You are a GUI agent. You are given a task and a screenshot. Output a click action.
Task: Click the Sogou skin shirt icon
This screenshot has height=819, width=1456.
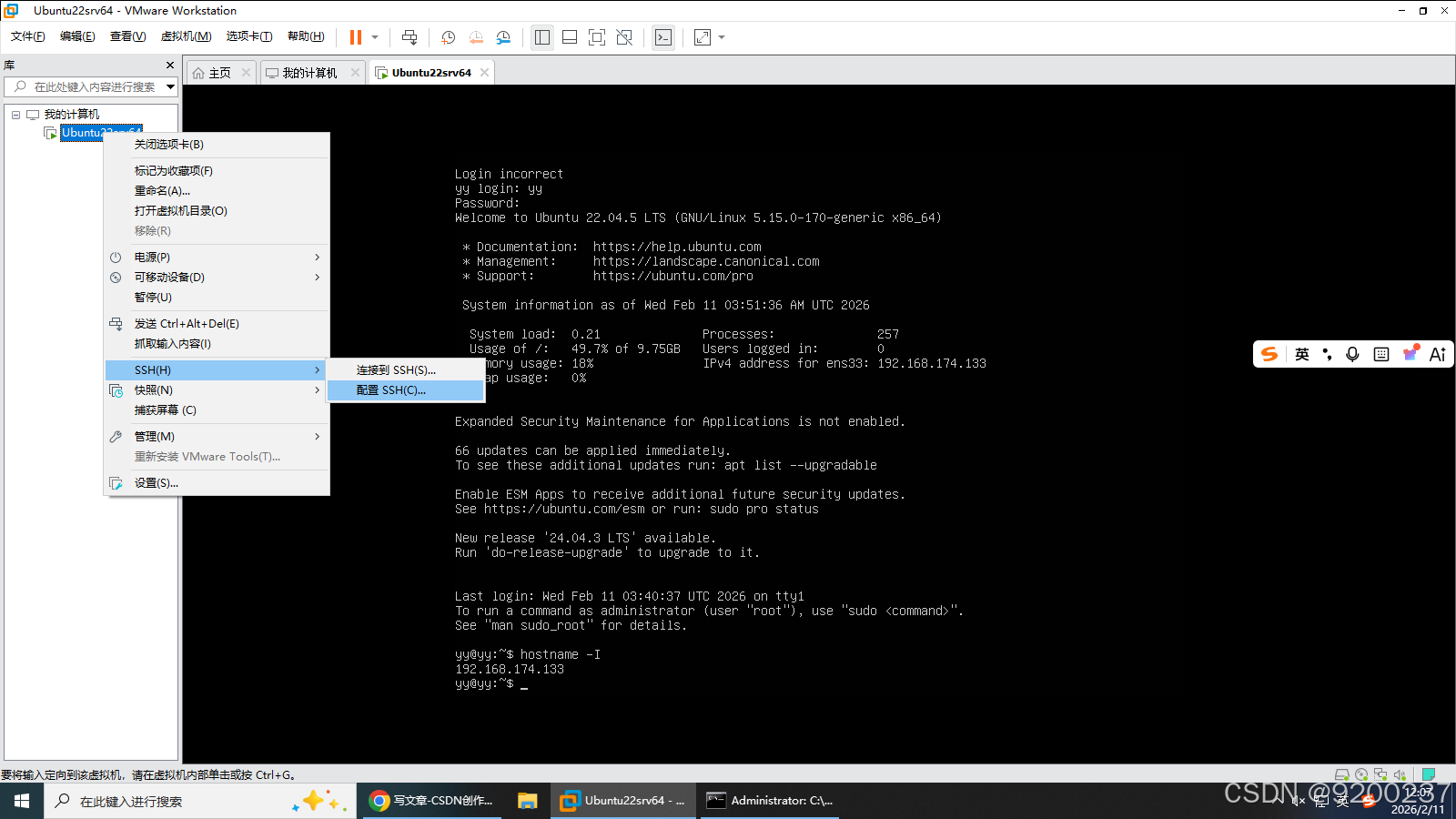[x=1410, y=353]
